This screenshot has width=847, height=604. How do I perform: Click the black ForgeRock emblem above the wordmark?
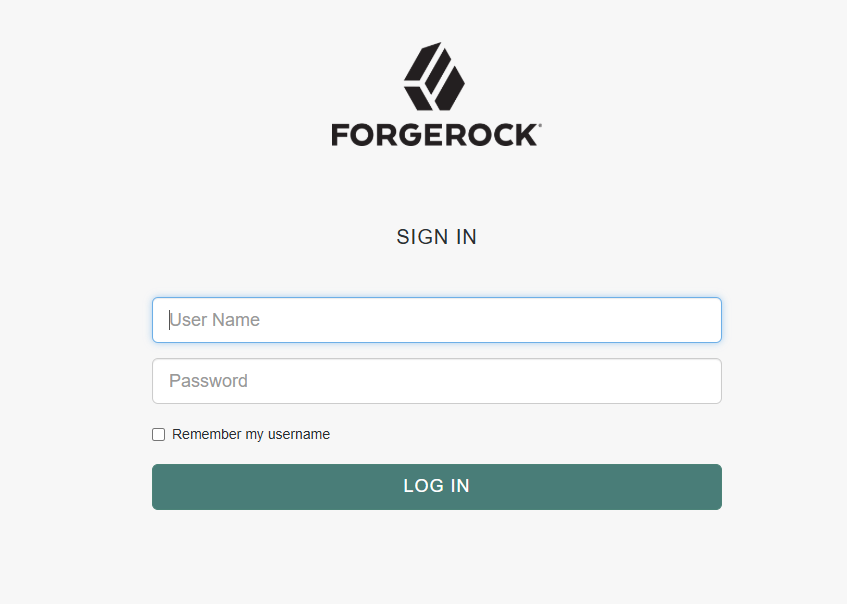click(434, 76)
